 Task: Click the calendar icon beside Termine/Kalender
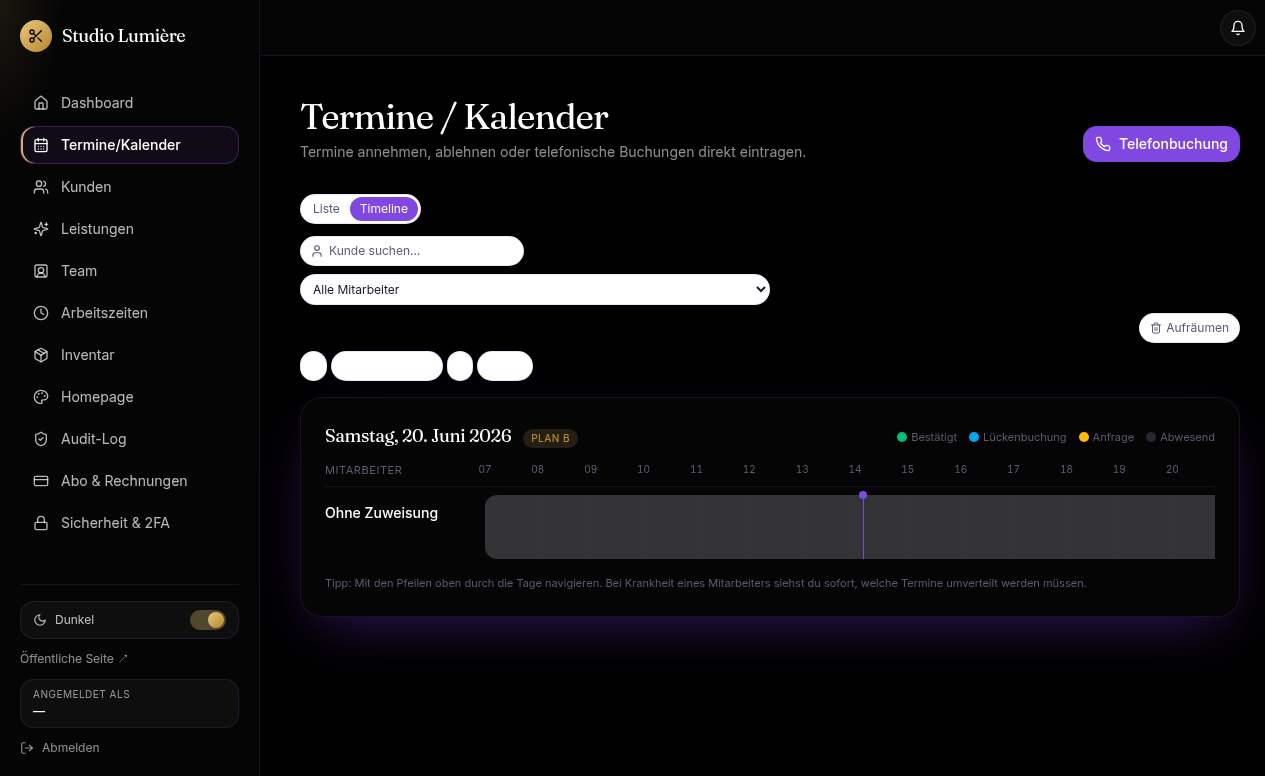pos(41,145)
